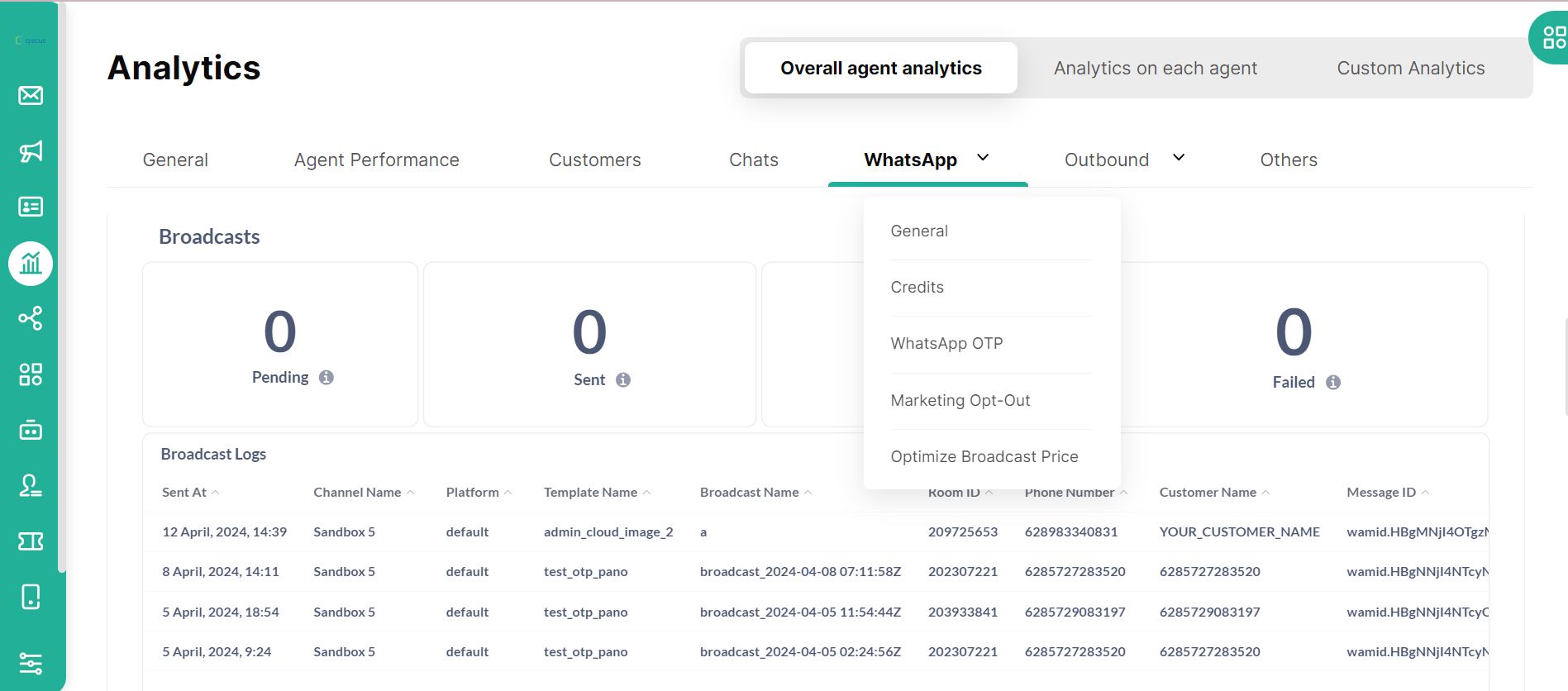Open the ticket icon in sidebar

click(x=31, y=541)
